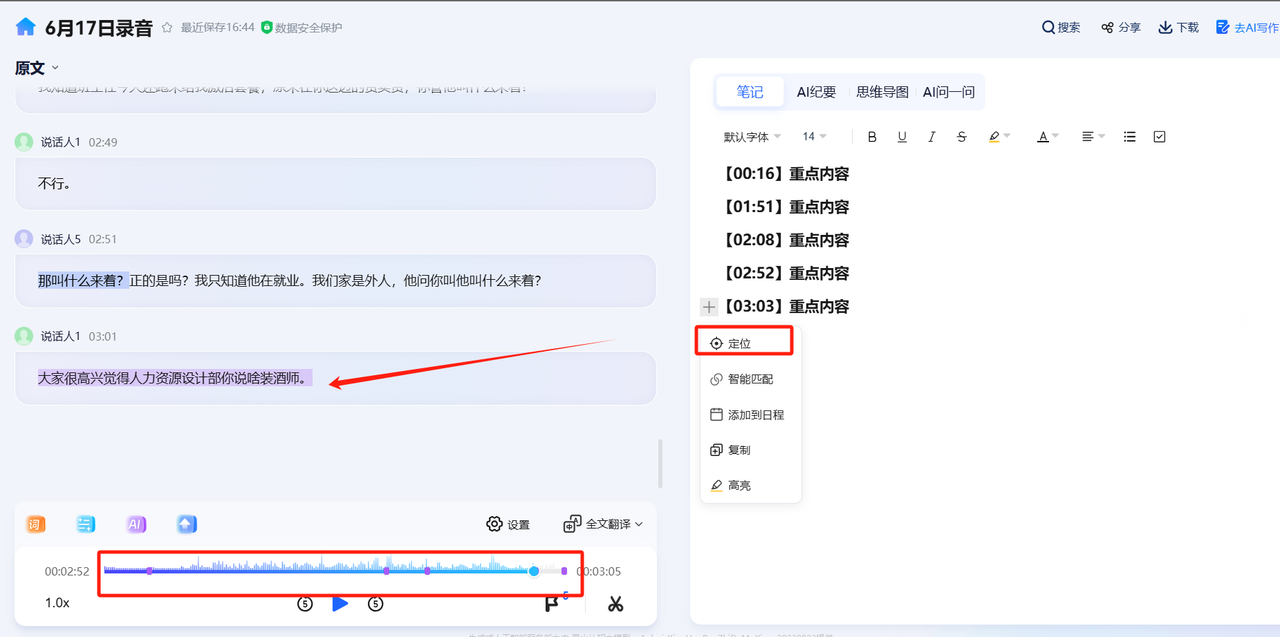Toggle bold formatting in notes toolbar

pos(872,137)
